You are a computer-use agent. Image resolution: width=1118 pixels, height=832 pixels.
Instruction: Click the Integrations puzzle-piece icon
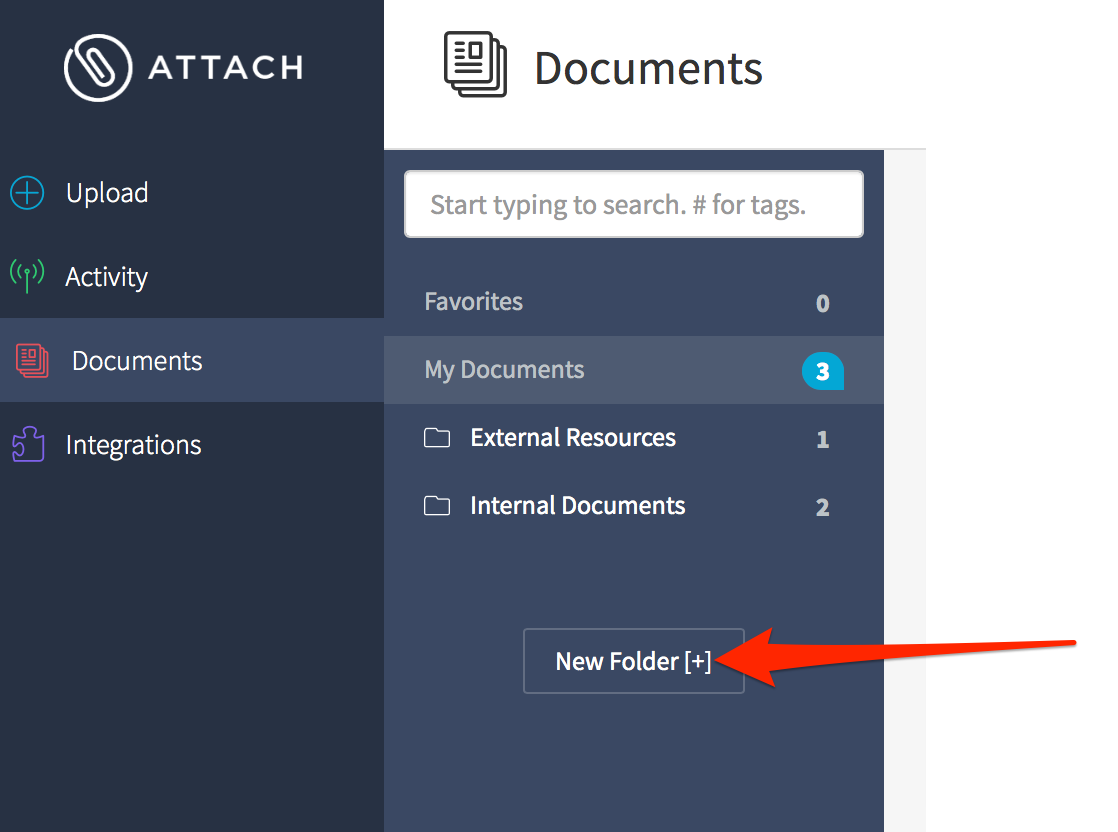point(26,444)
